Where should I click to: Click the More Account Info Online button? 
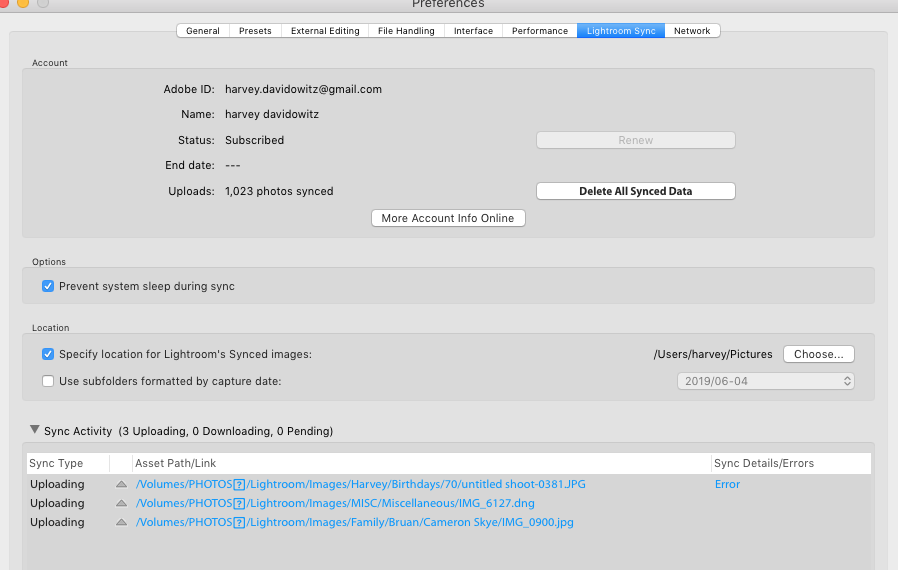[448, 218]
